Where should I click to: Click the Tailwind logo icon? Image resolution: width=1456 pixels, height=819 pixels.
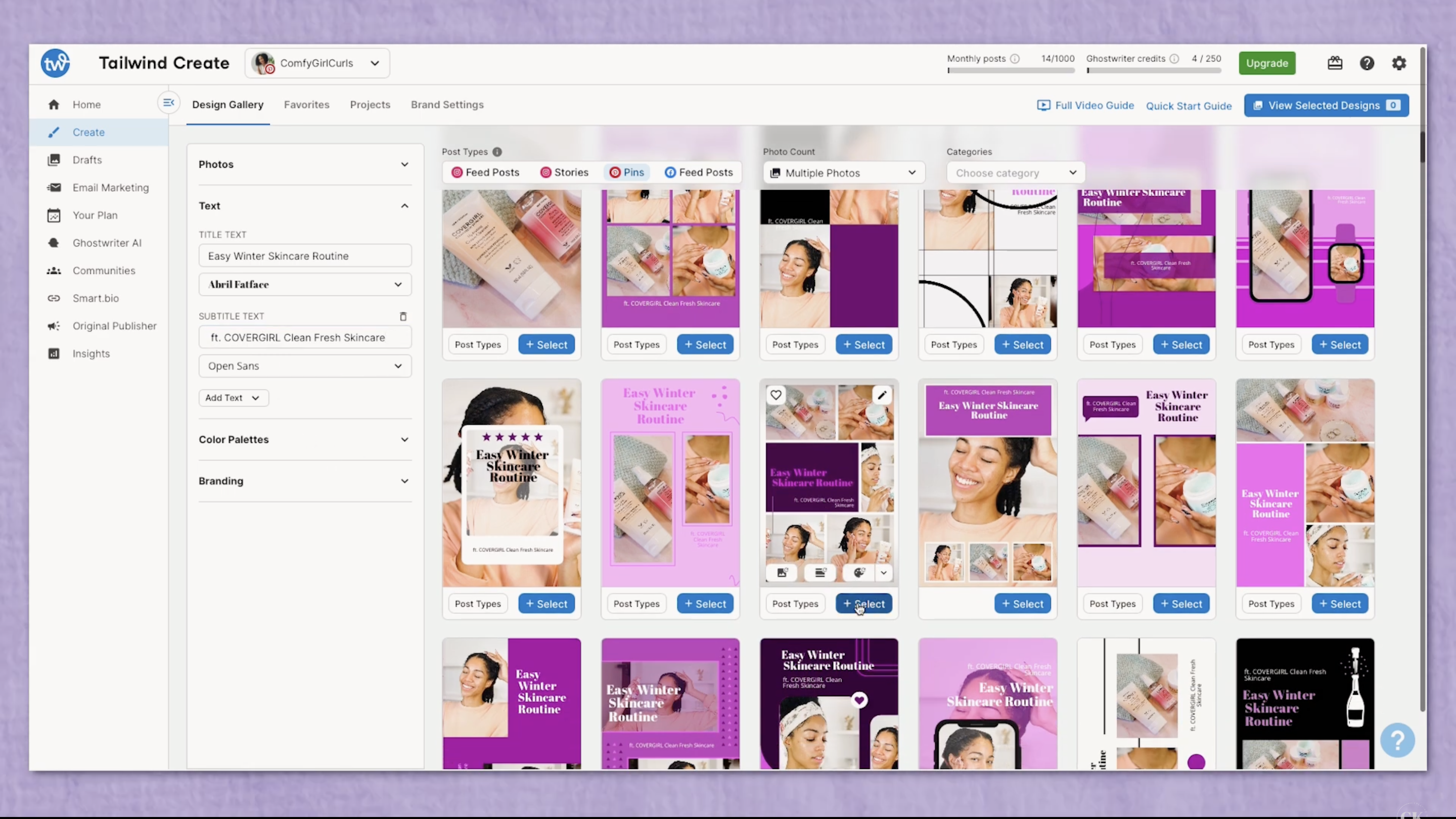point(56,63)
